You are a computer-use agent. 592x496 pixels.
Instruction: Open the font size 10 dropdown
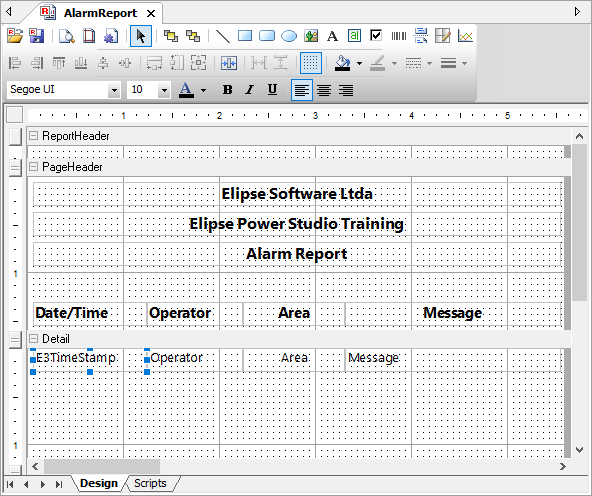click(x=164, y=90)
